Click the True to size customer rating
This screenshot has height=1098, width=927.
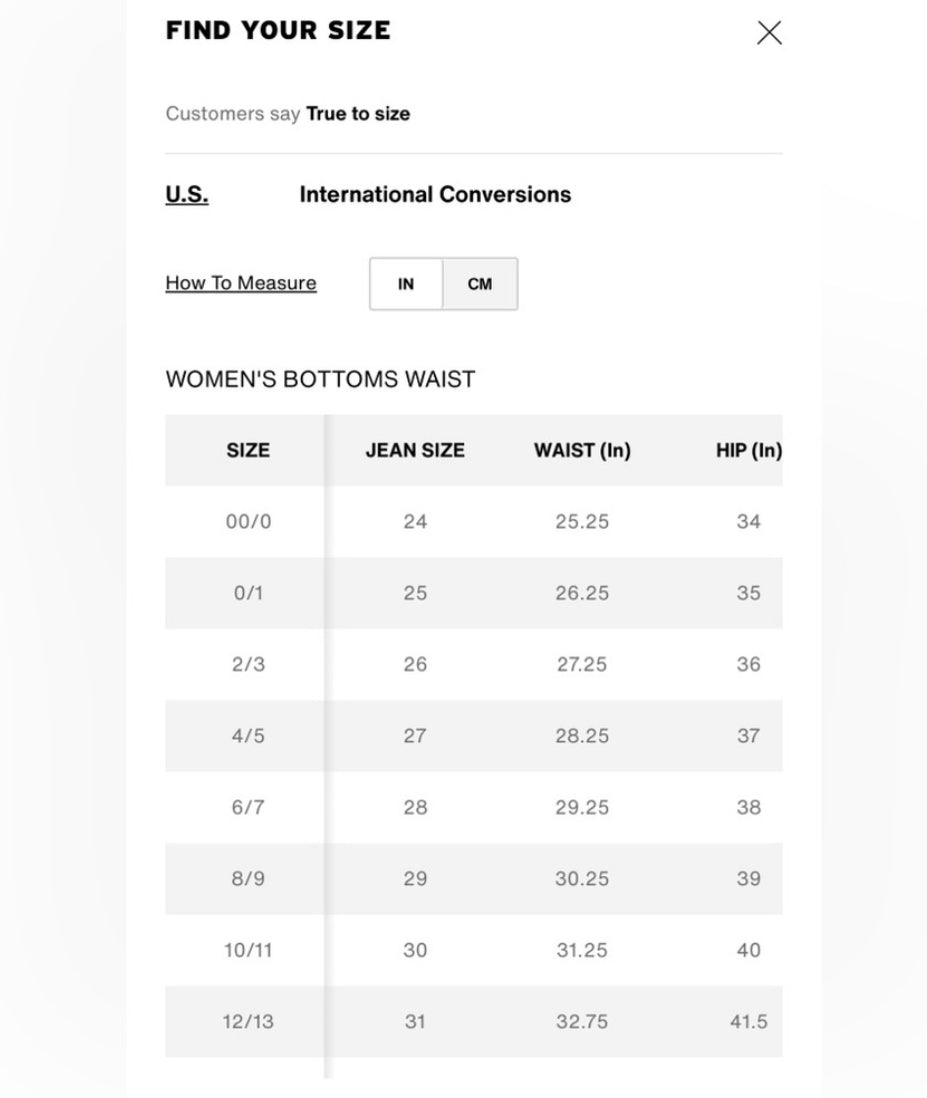(358, 113)
